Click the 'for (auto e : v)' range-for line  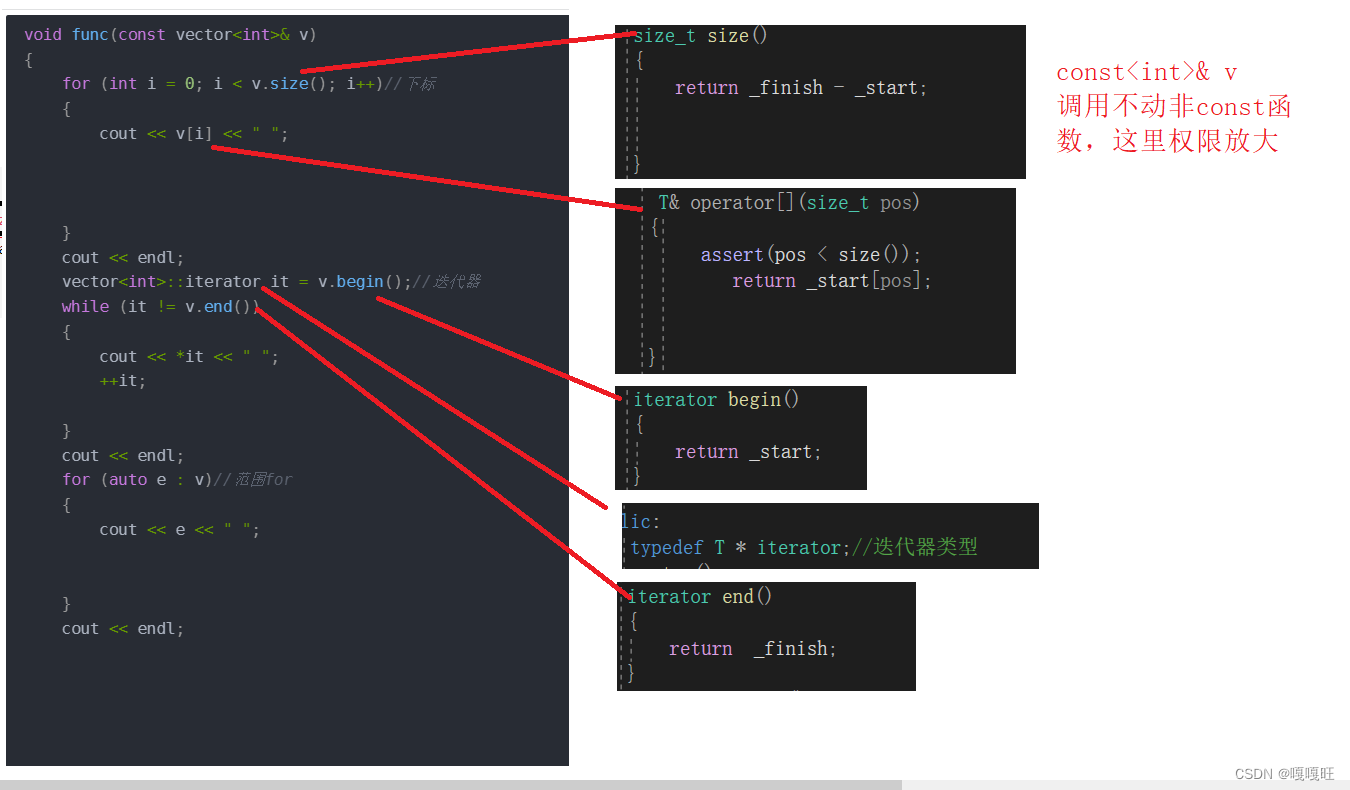pyautogui.click(x=177, y=480)
